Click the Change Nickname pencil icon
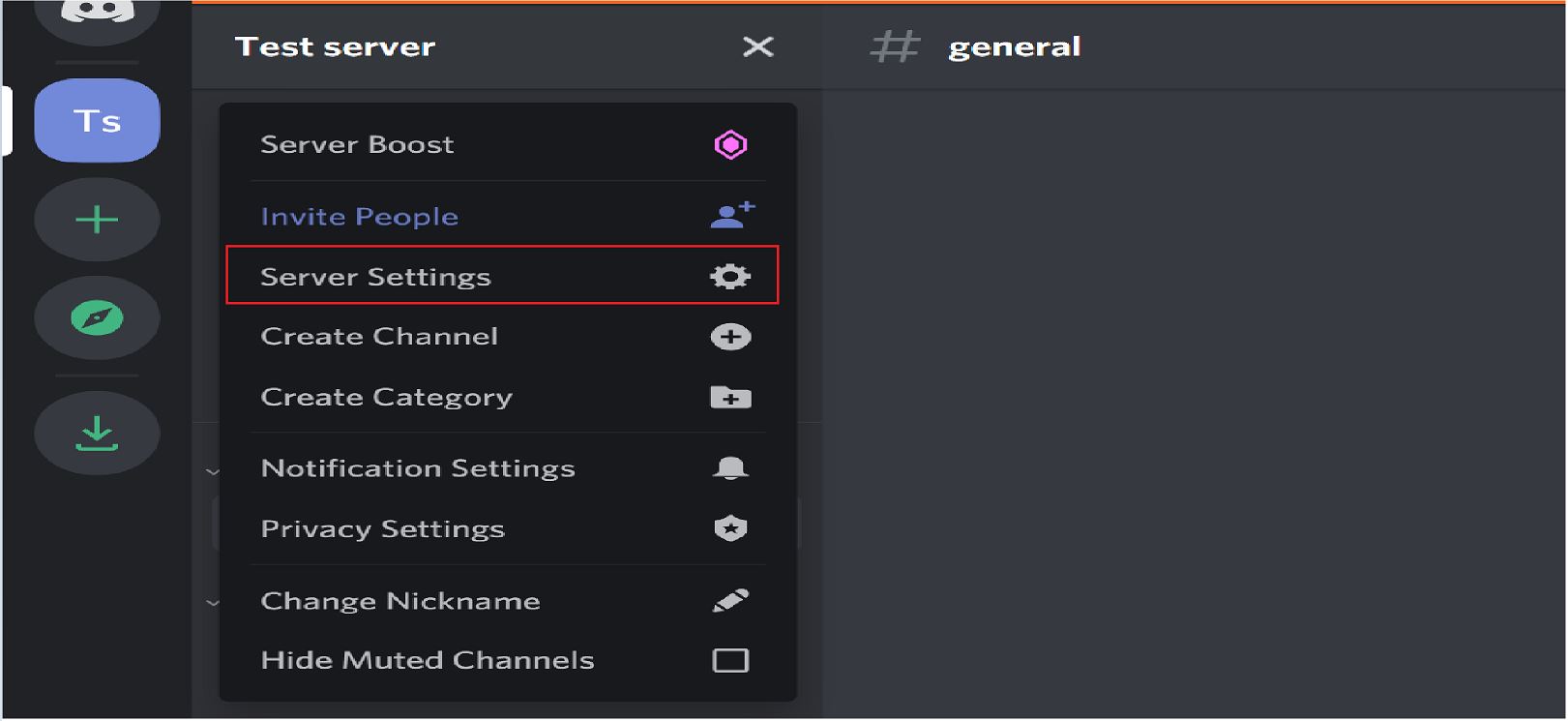Image resolution: width=1568 pixels, height=721 pixels. coord(730,600)
